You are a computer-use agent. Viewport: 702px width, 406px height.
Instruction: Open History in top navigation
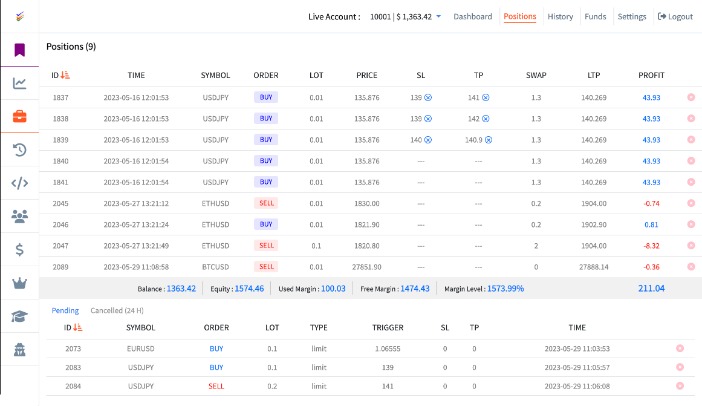[560, 17]
